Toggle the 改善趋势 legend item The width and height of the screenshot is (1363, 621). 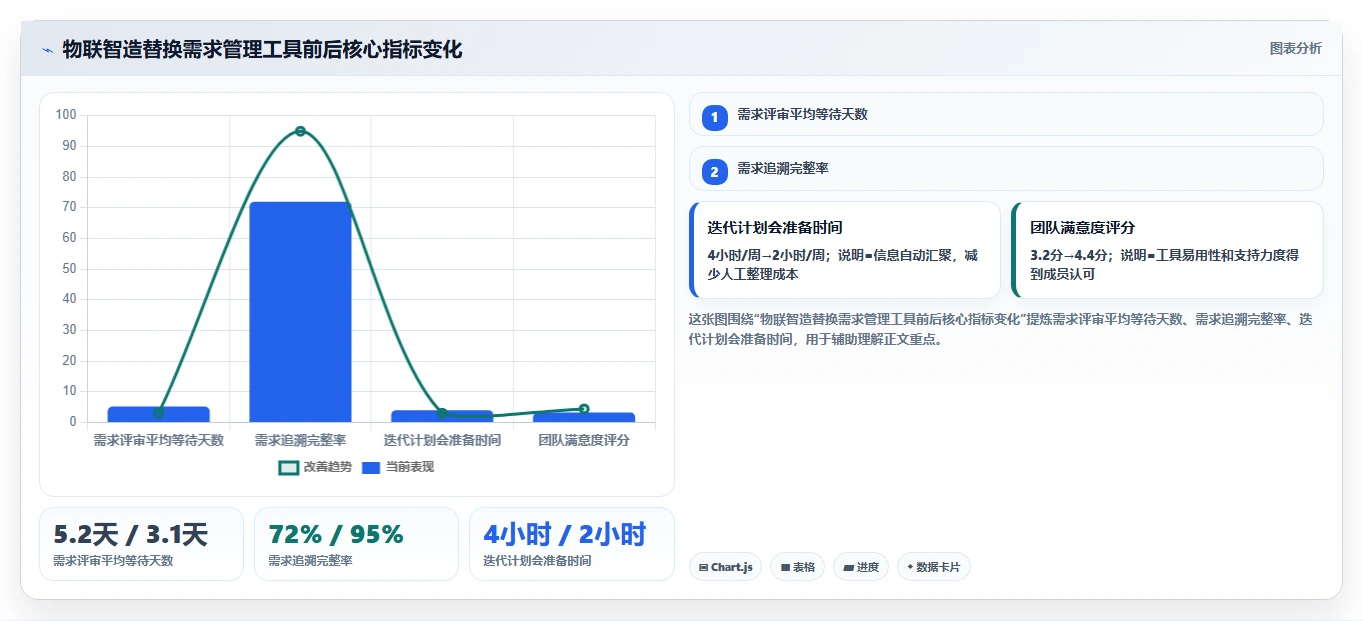[x=315, y=467]
